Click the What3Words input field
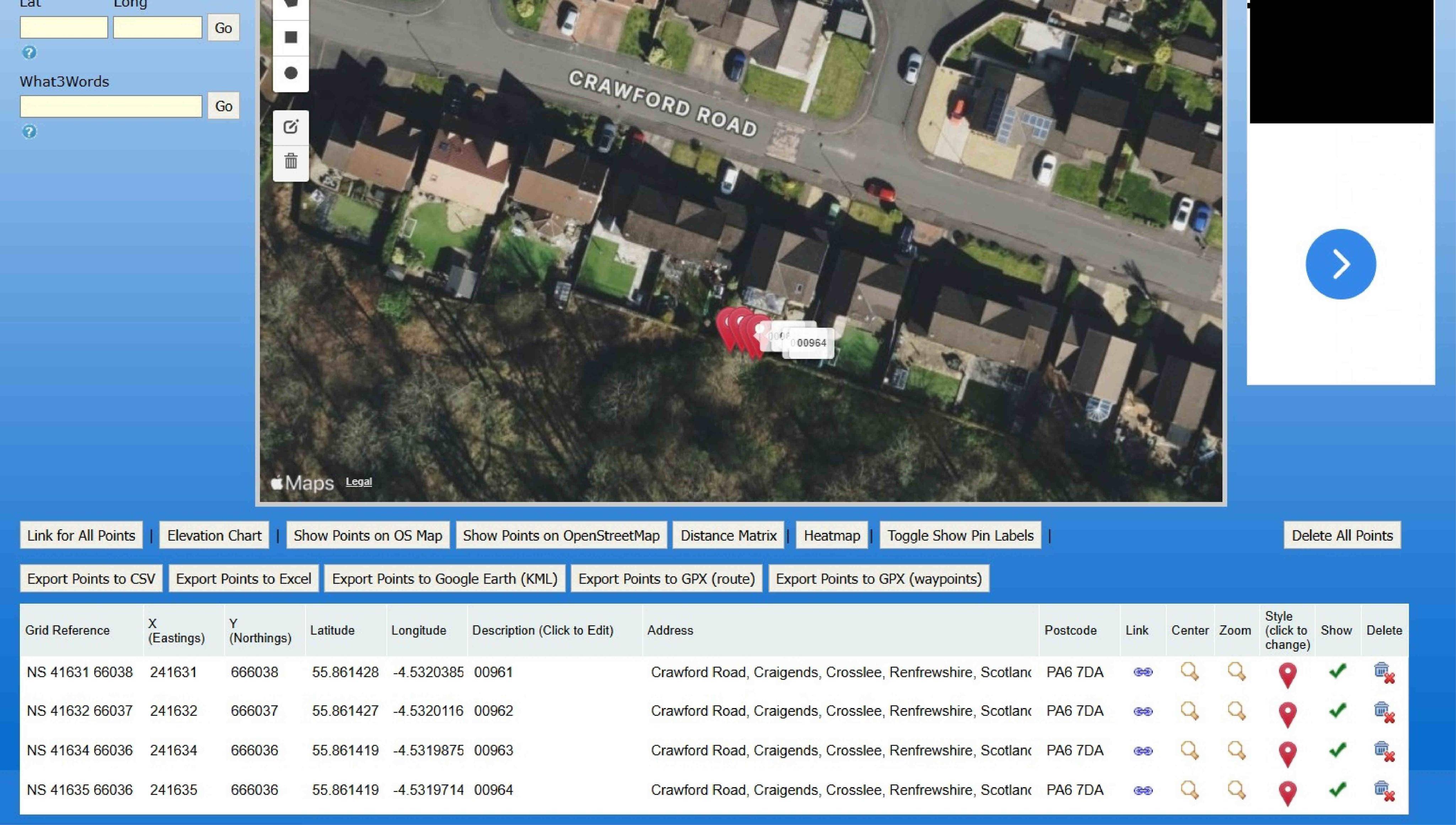The height and width of the screenshot is (825, 1456). (111, 107)
